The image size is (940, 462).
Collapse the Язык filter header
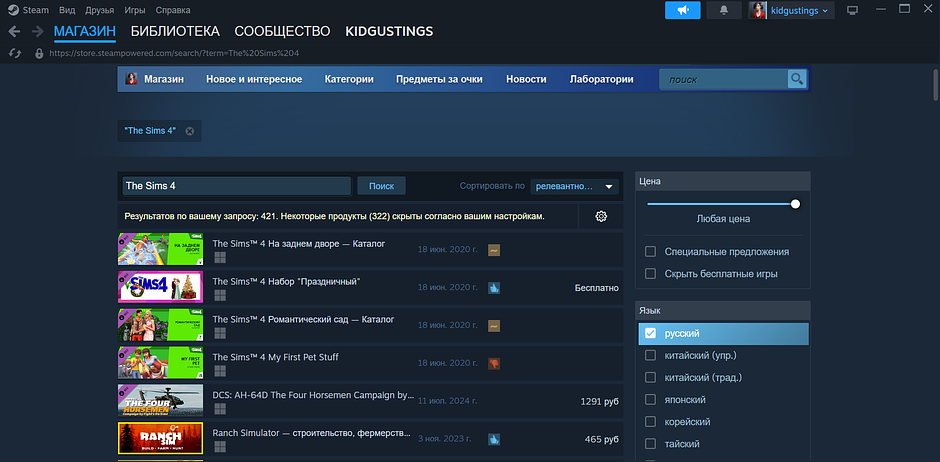(x=722, y=310)
